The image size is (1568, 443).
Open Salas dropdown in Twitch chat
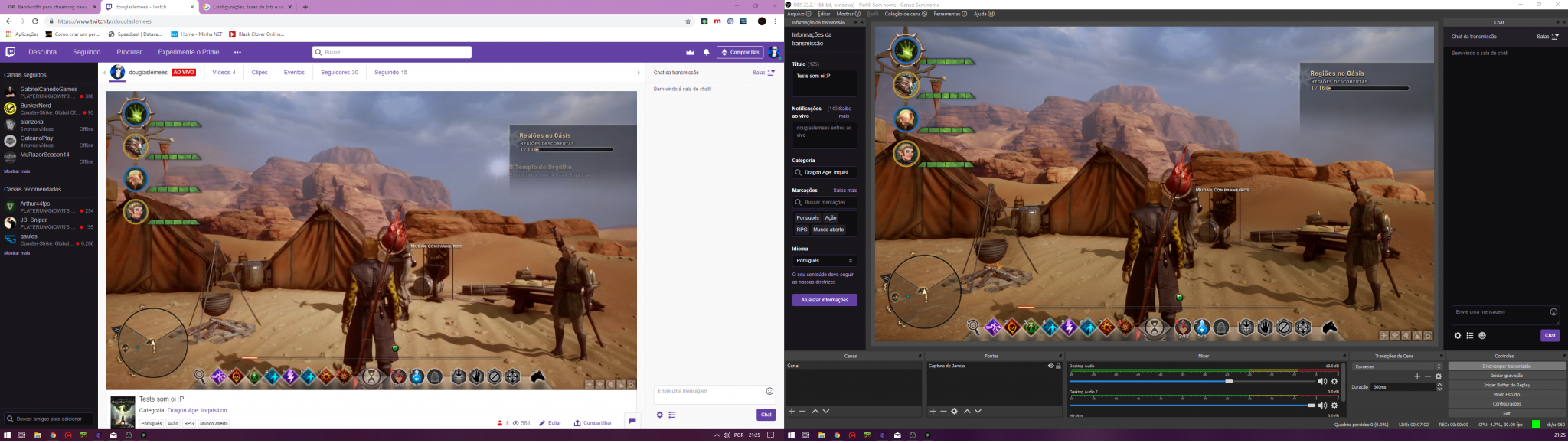click(x=763, y=73)
